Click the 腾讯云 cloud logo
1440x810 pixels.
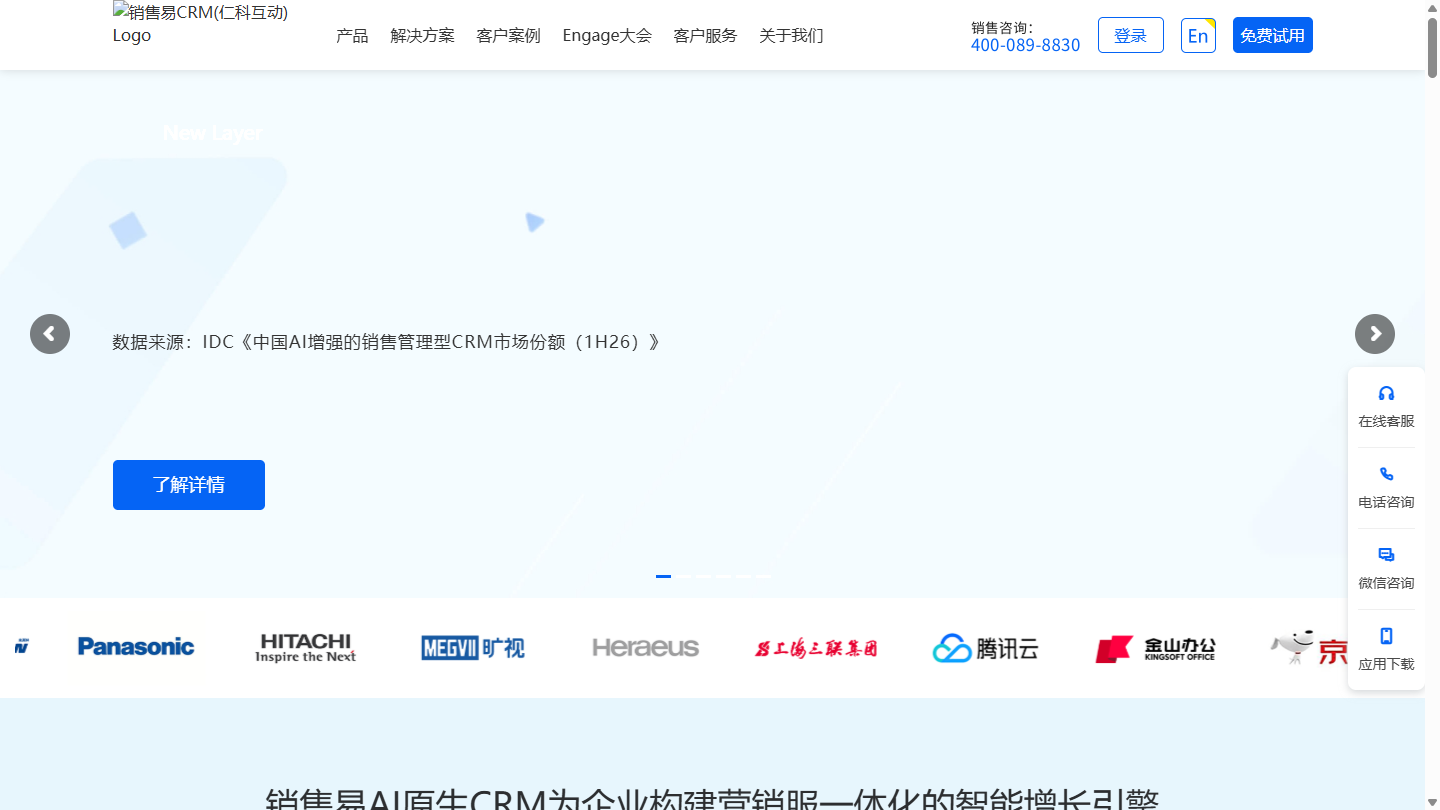pyautogui.click(x=986, y=648)
